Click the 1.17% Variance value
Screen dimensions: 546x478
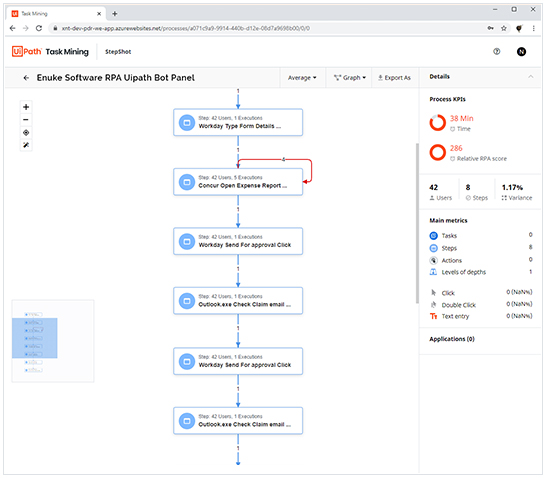[x=512, y=187]
